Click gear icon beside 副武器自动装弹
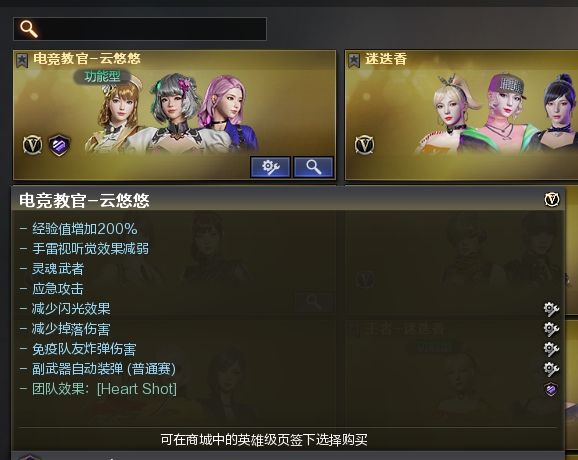Viewport: 578px width, 460px height. pyautogui.click(x=551, y=369)
